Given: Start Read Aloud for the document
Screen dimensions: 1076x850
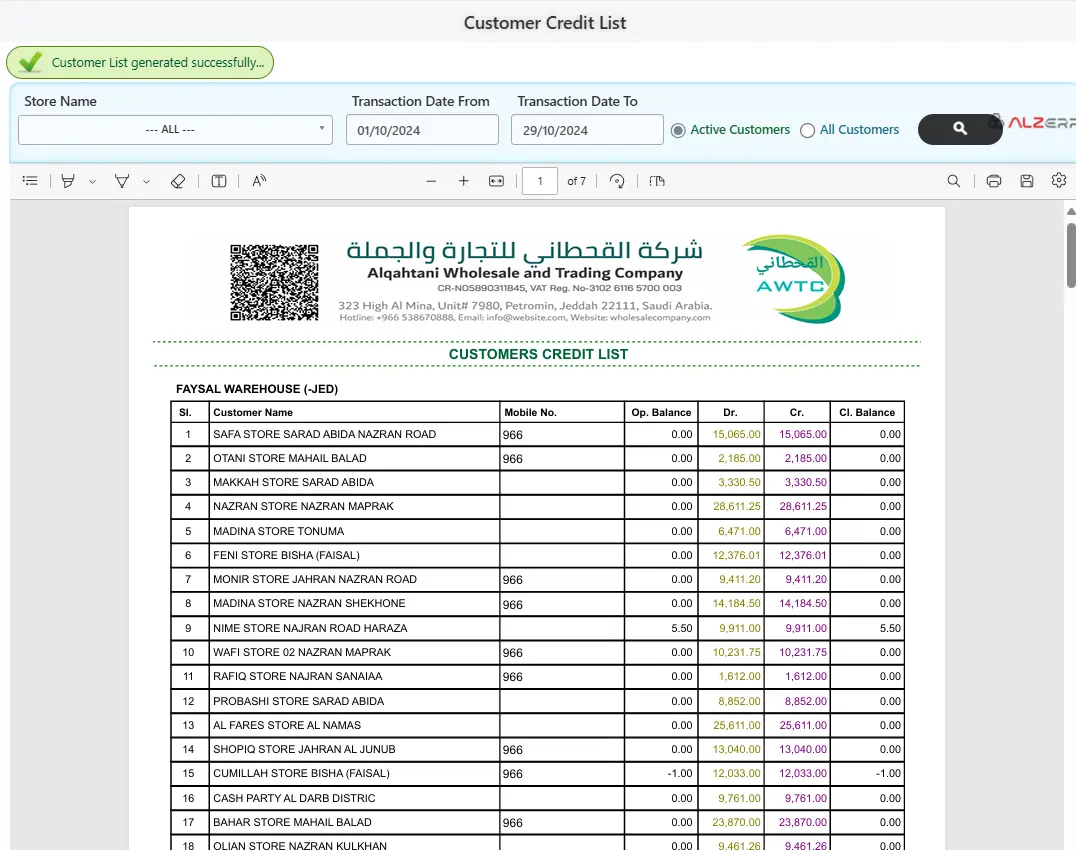Looking at the screenshot, I should pyautogui.click(x=258, y=181).
